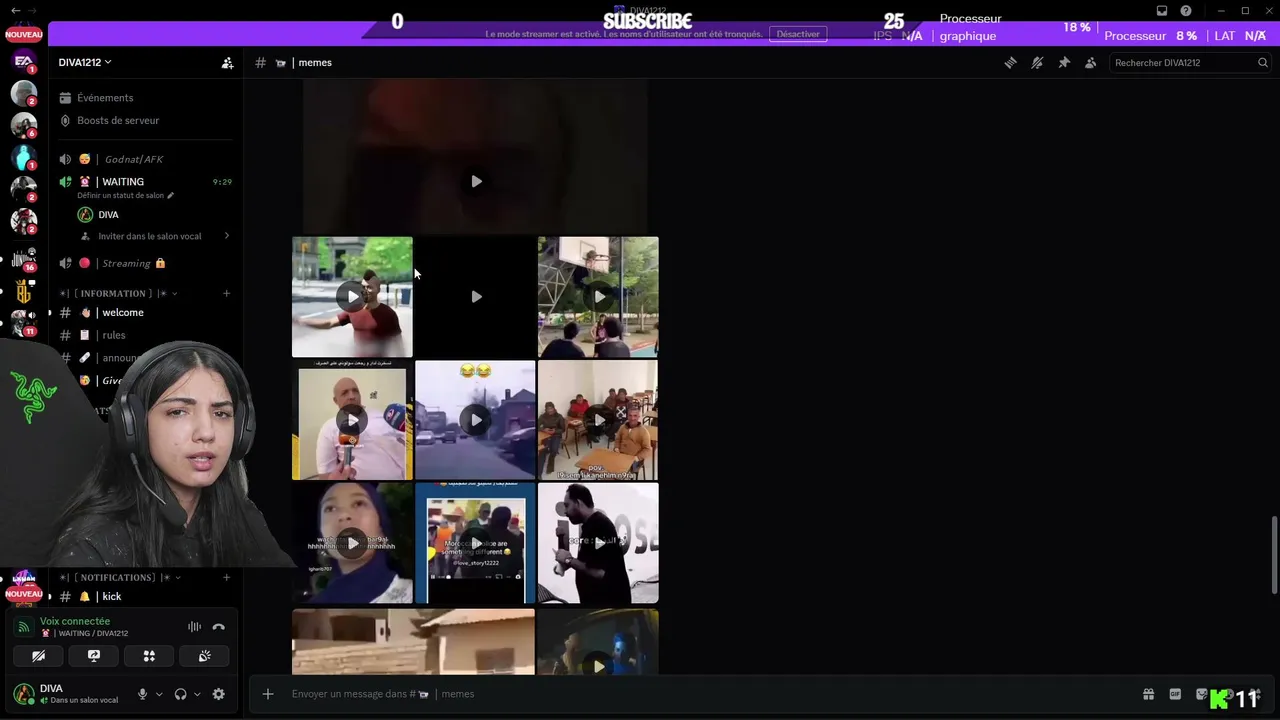Screen dimensions: 1280x720
Task: Click the Voix connectée status text
Action: (75, 621)
